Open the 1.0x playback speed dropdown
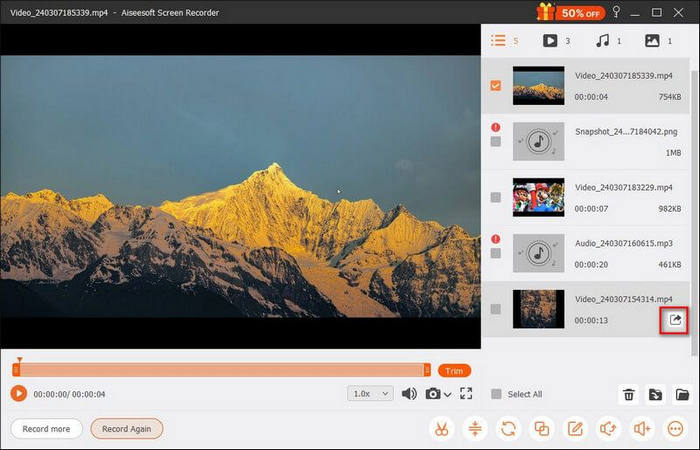 point(370,394)
